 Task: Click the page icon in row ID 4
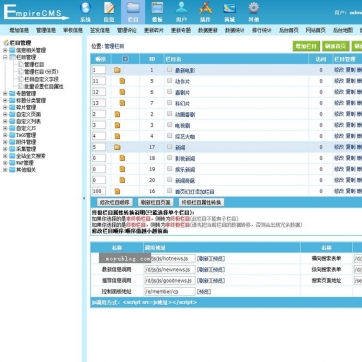(117, 136)
